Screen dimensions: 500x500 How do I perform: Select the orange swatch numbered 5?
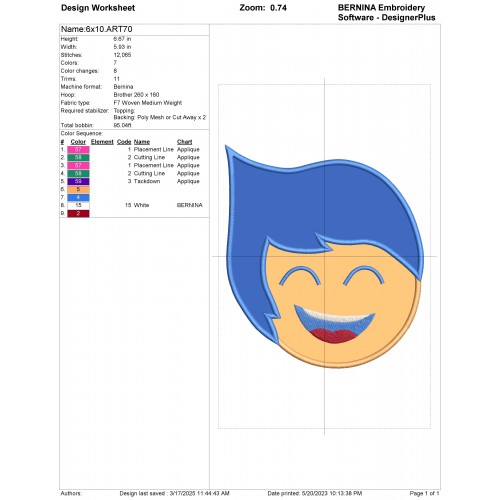point(78,189)
